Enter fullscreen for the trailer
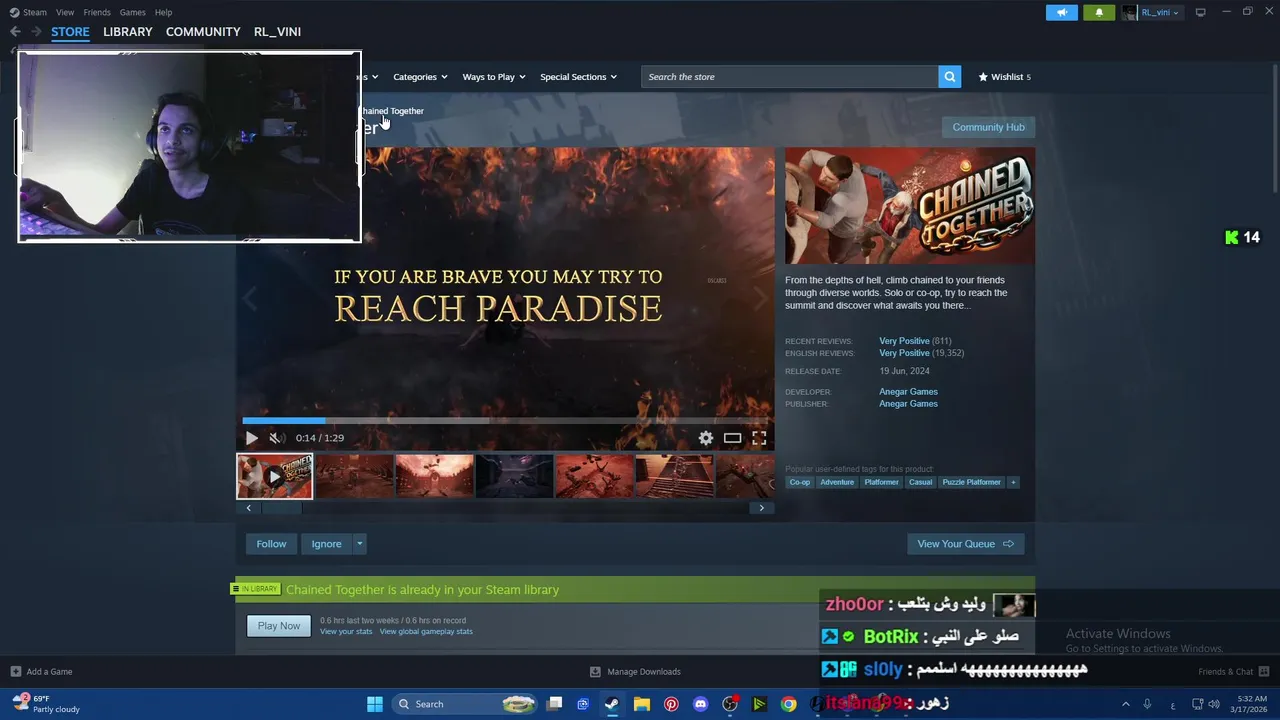The width and height of the screenshot is (1280, 720). [x=760, y=438]
